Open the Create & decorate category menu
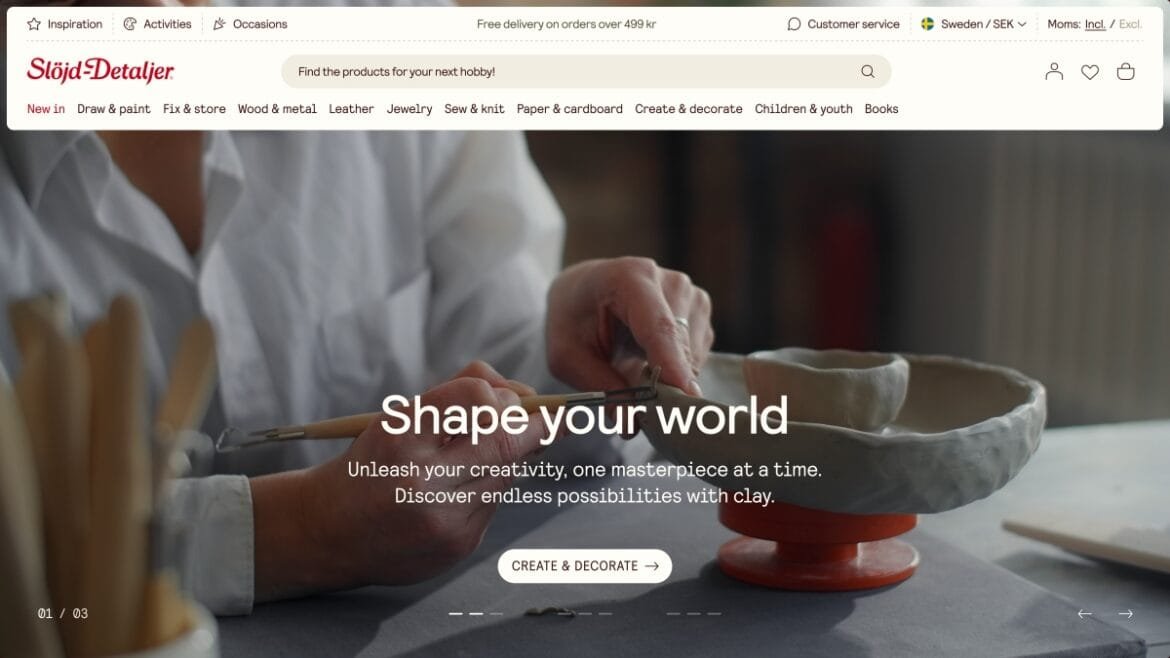 pos(688,109)
